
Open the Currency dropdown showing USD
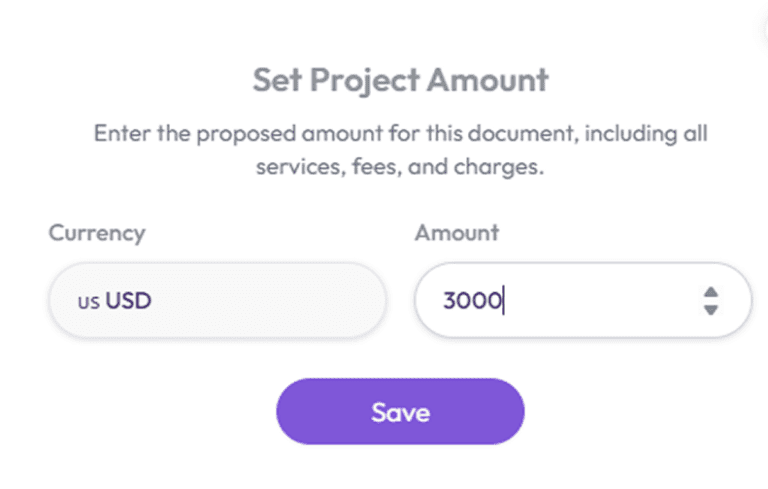[217, 300]
